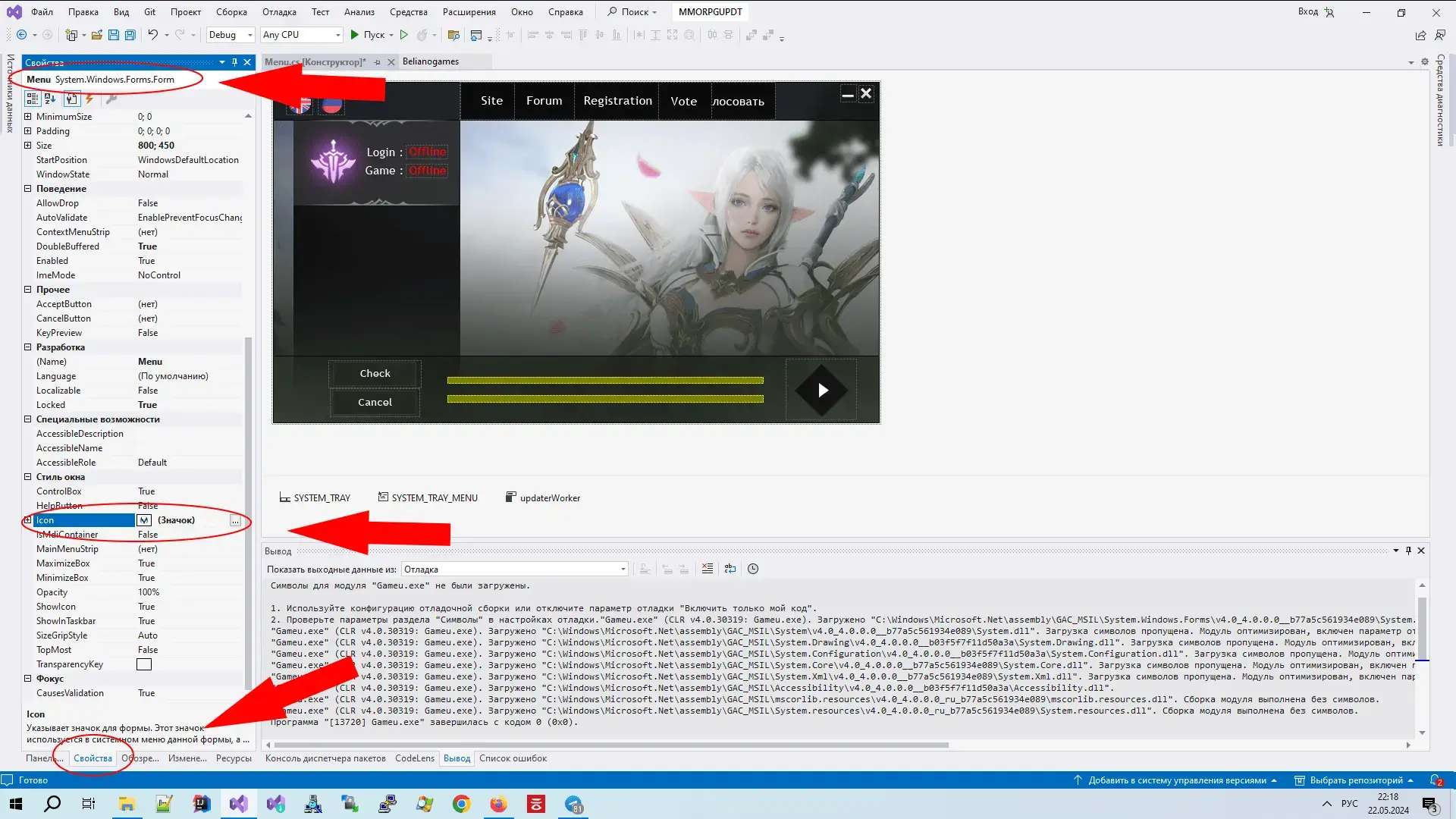Click the Navigate Backward arrow icon
This screenshot has height=819, width=1456.
click(22, 35)
